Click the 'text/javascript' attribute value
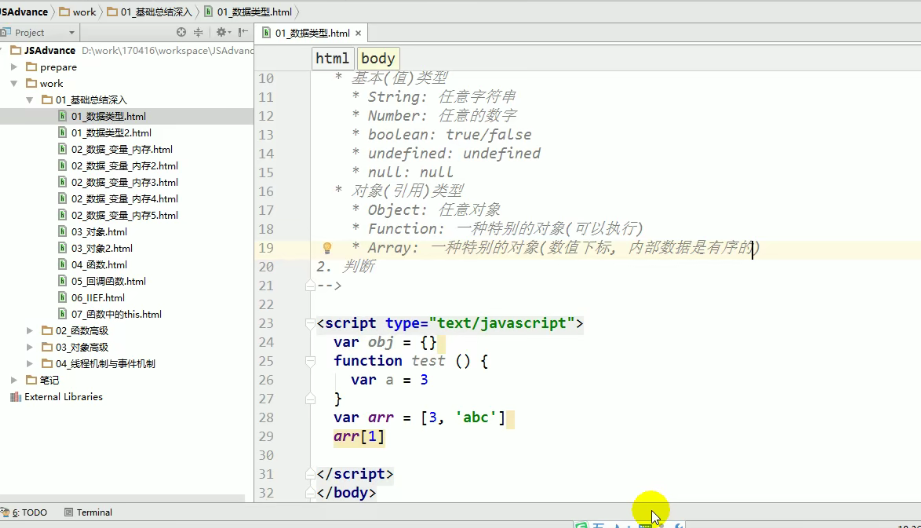 click(502, 324)
